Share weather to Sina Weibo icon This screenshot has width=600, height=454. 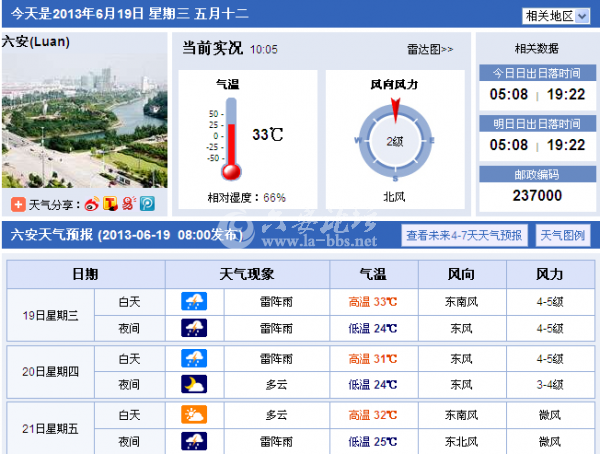click(92, 204)
